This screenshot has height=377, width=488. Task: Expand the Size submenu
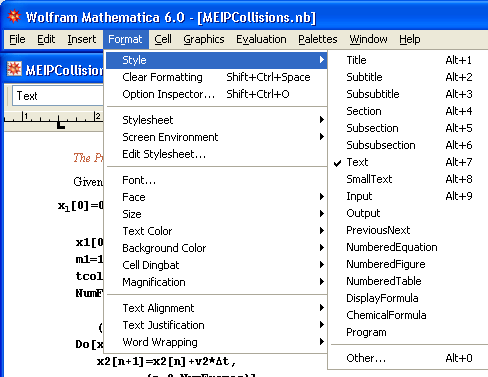216,214
